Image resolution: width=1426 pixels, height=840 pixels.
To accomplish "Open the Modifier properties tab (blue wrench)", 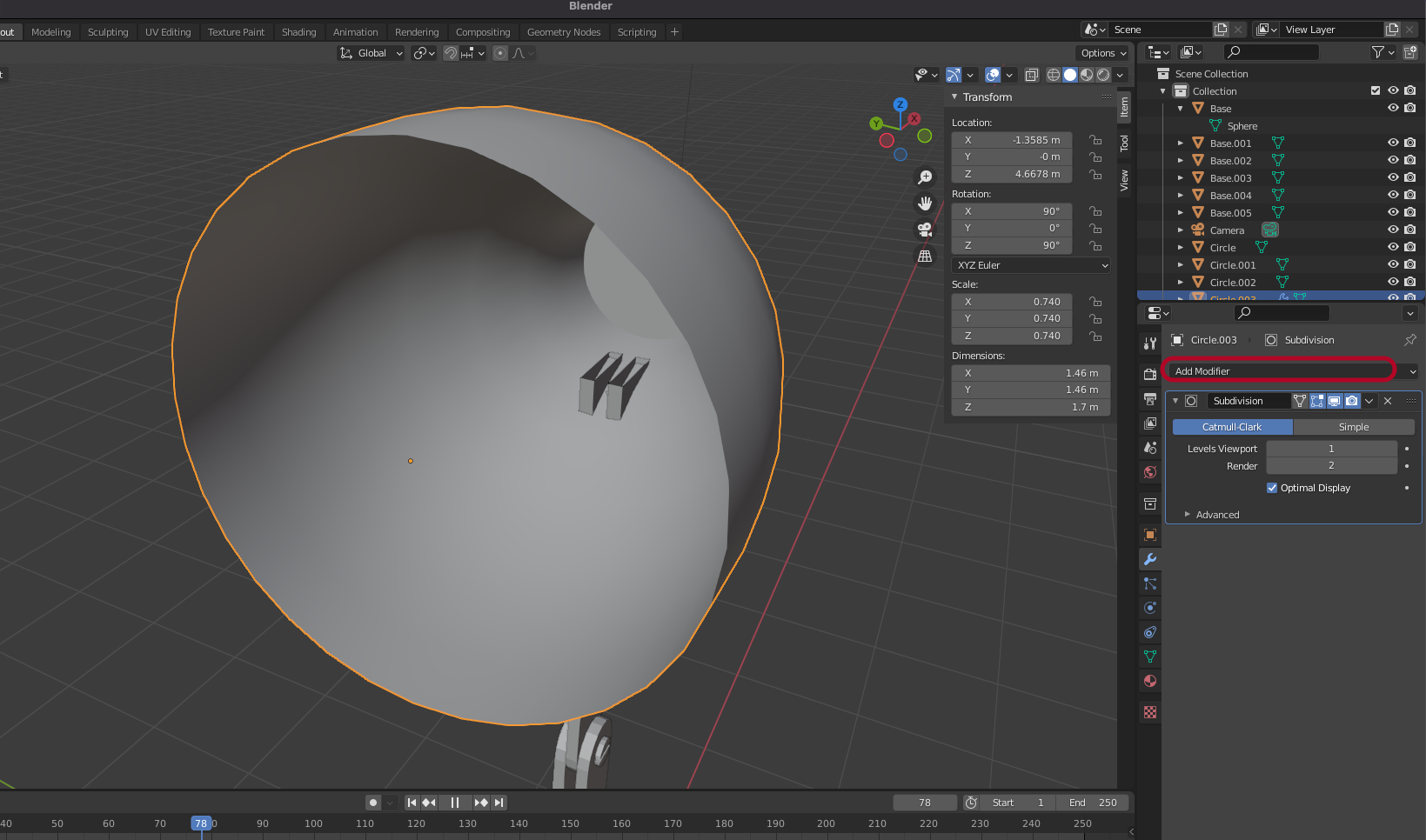I will [1150, 559].
